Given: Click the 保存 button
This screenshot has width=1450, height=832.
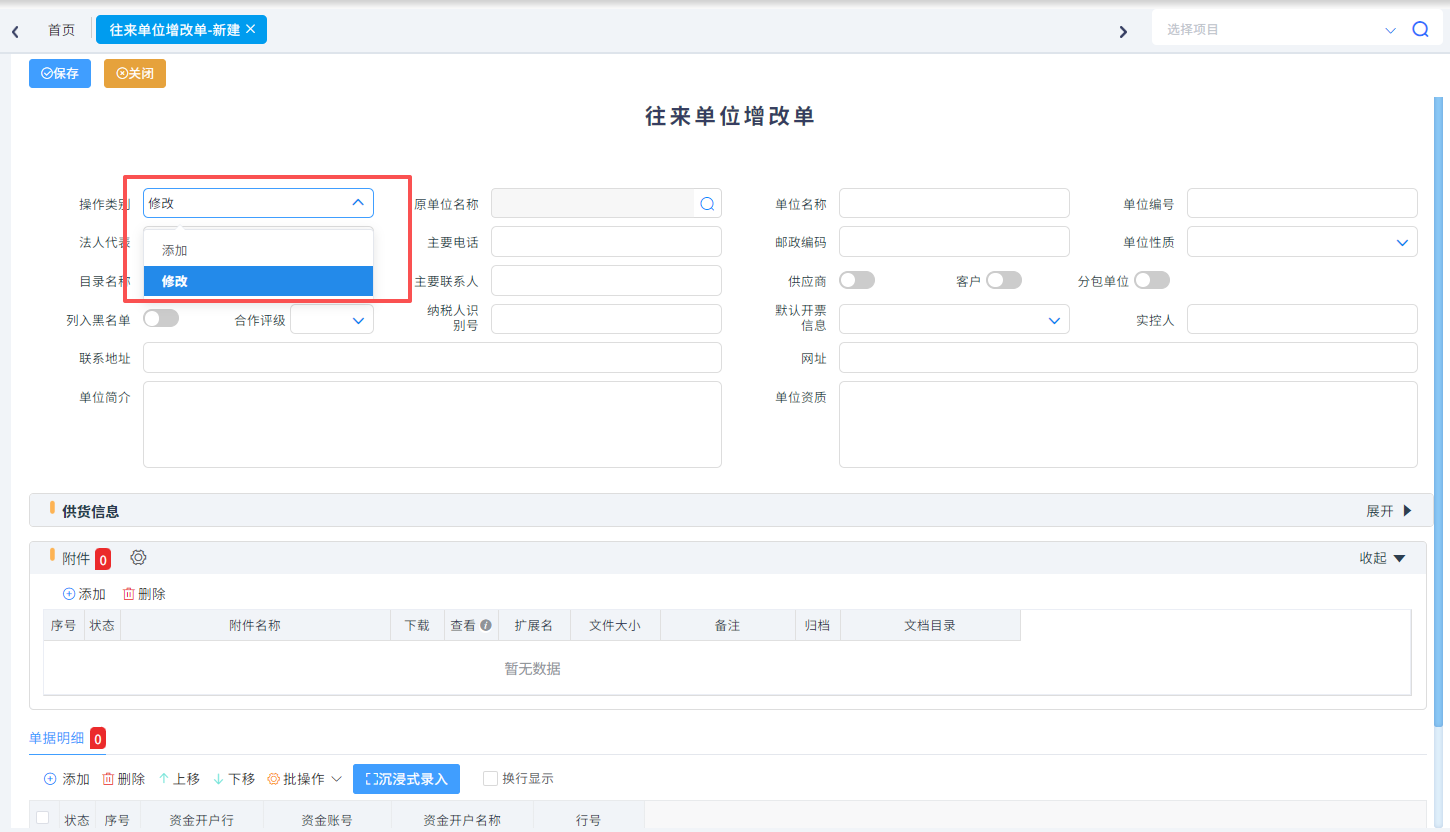Looking at the screenshot, I should click(x=60, y=73).
